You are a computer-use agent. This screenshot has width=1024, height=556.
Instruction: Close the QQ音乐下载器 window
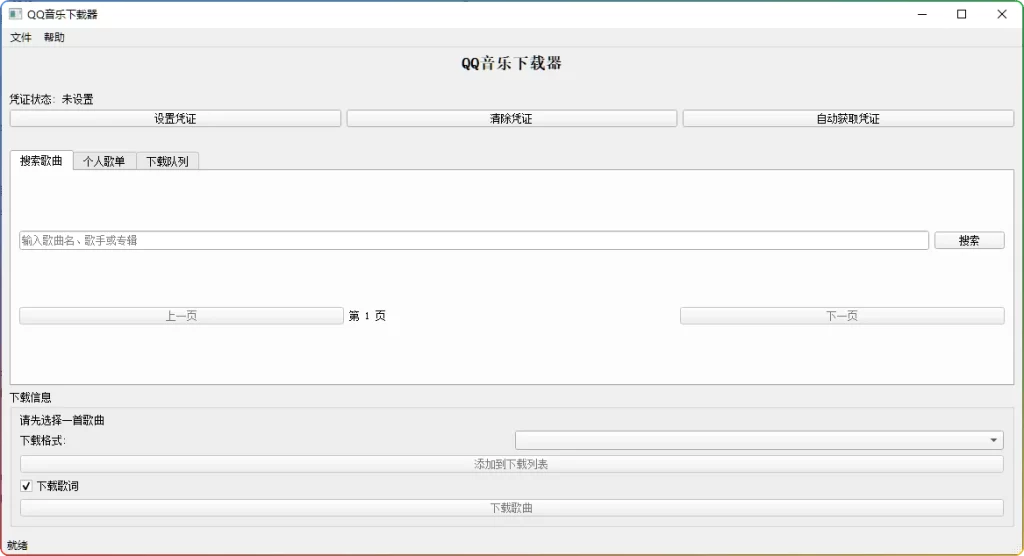point(1002,14)
